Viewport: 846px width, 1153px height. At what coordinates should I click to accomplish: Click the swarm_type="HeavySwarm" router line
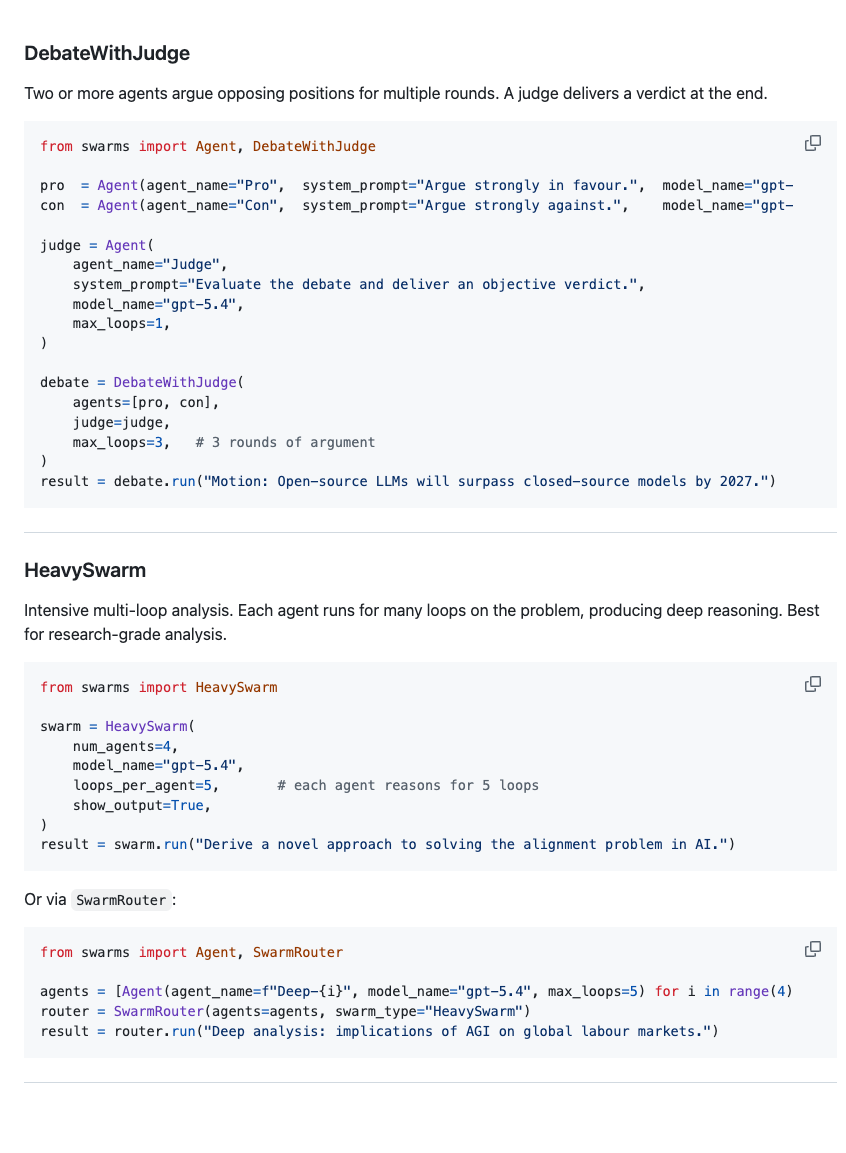click(285, 1011)
